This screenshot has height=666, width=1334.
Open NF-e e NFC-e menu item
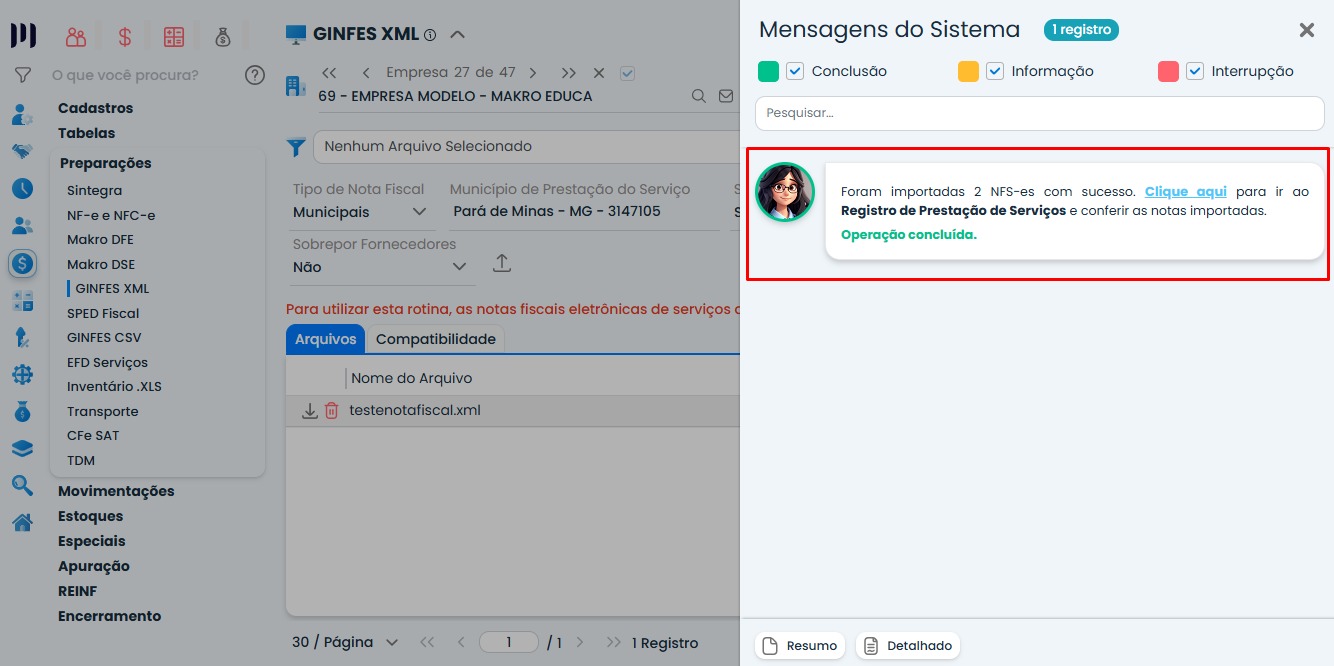tap(111, 215)
